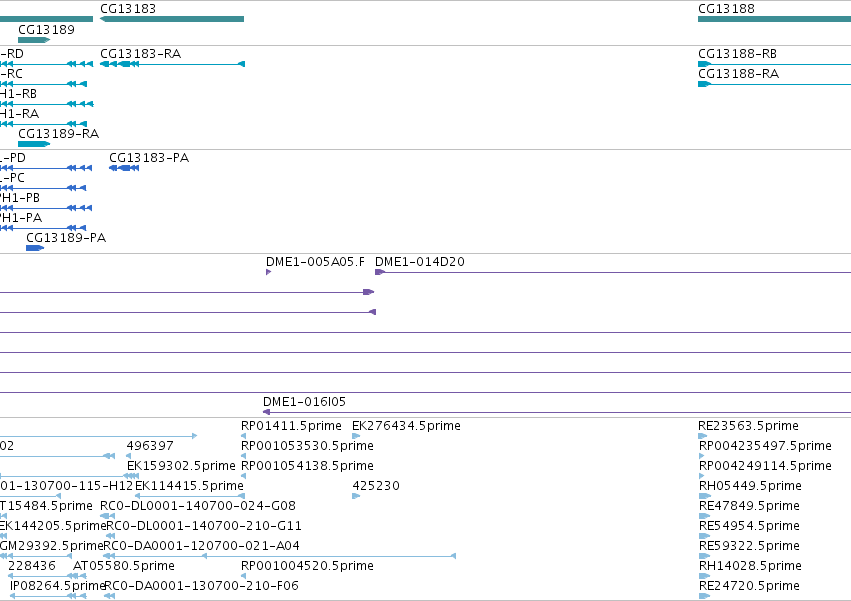
Task: Click the CG13189-RA transcript glyph
Action: [34, 144]
